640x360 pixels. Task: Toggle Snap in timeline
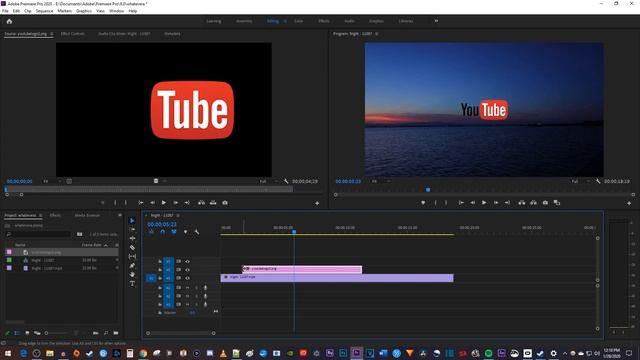coord(162,232)
